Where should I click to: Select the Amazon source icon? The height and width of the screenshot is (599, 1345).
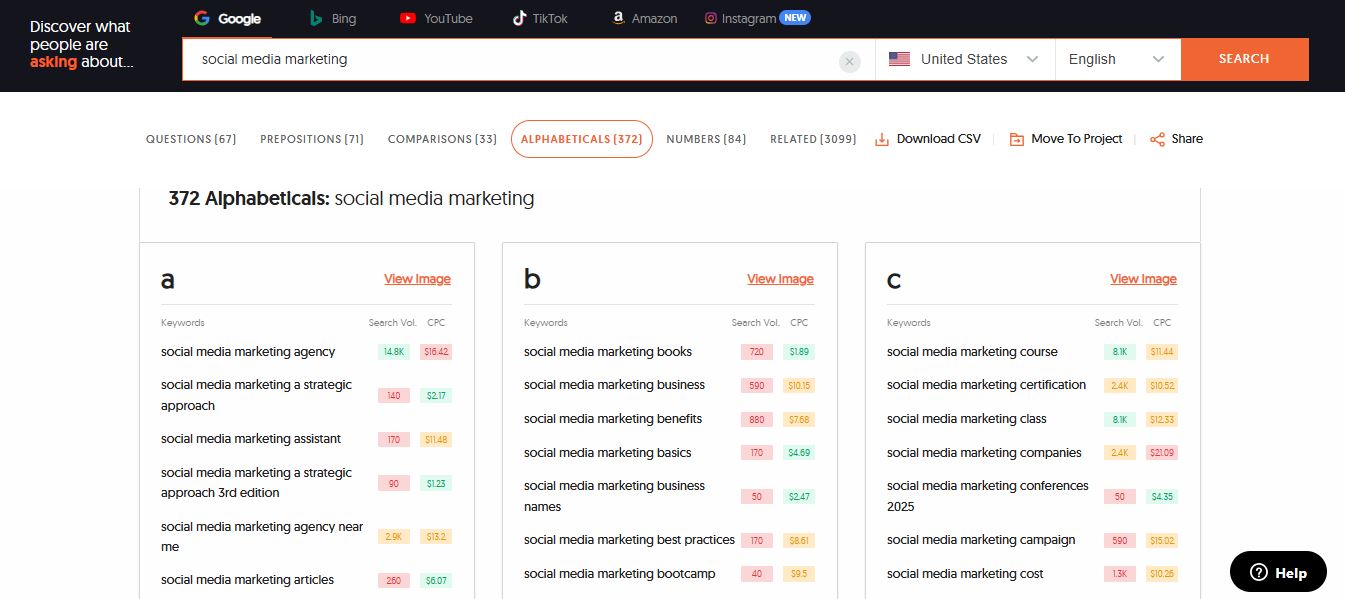(619, 19)
